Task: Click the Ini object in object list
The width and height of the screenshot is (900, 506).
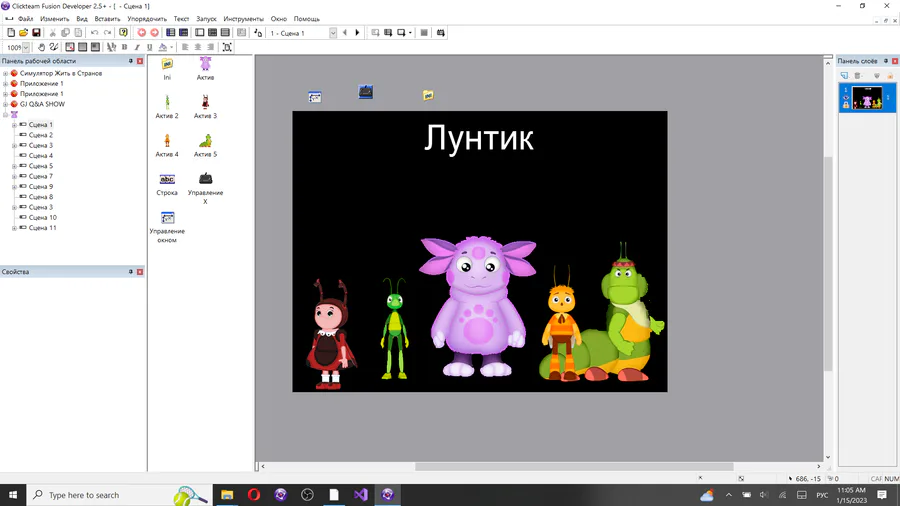Action: (167, 68)
